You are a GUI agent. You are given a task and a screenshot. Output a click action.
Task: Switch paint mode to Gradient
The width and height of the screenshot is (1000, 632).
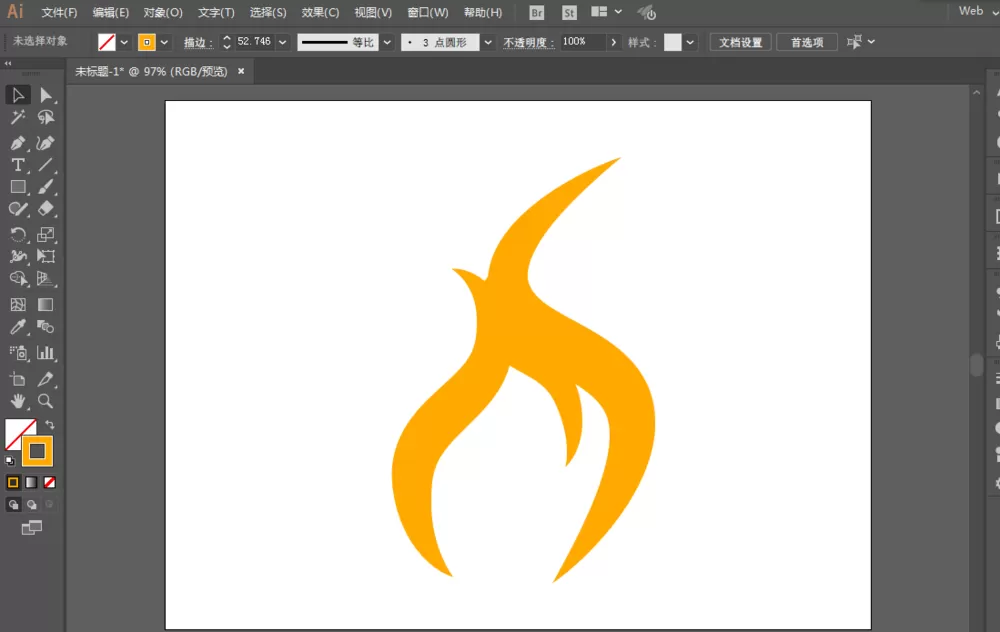[x=31, y=483]
